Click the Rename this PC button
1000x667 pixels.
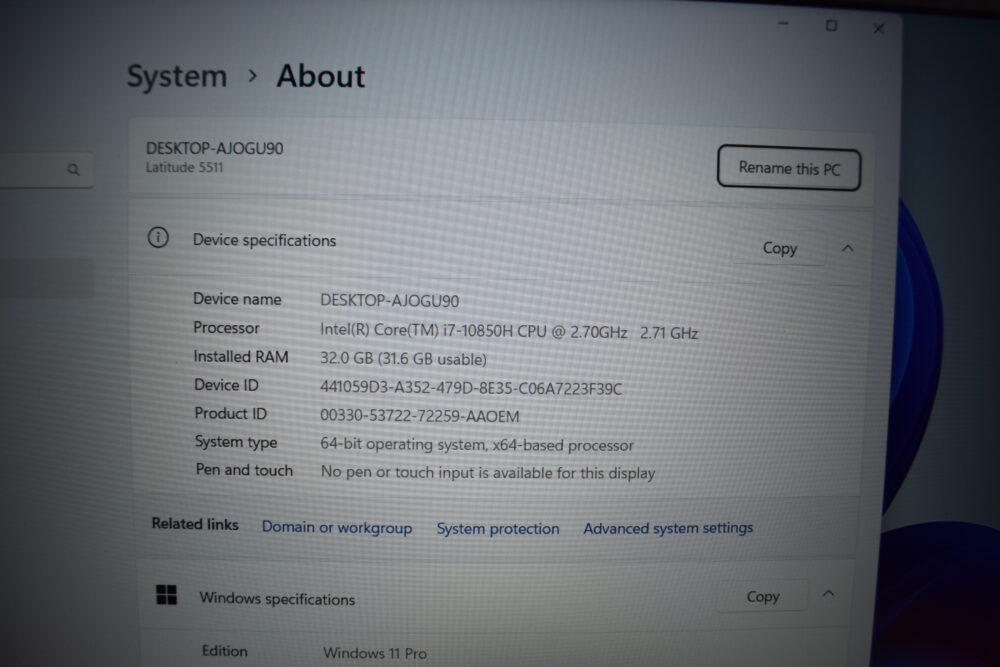click(789, 168)
